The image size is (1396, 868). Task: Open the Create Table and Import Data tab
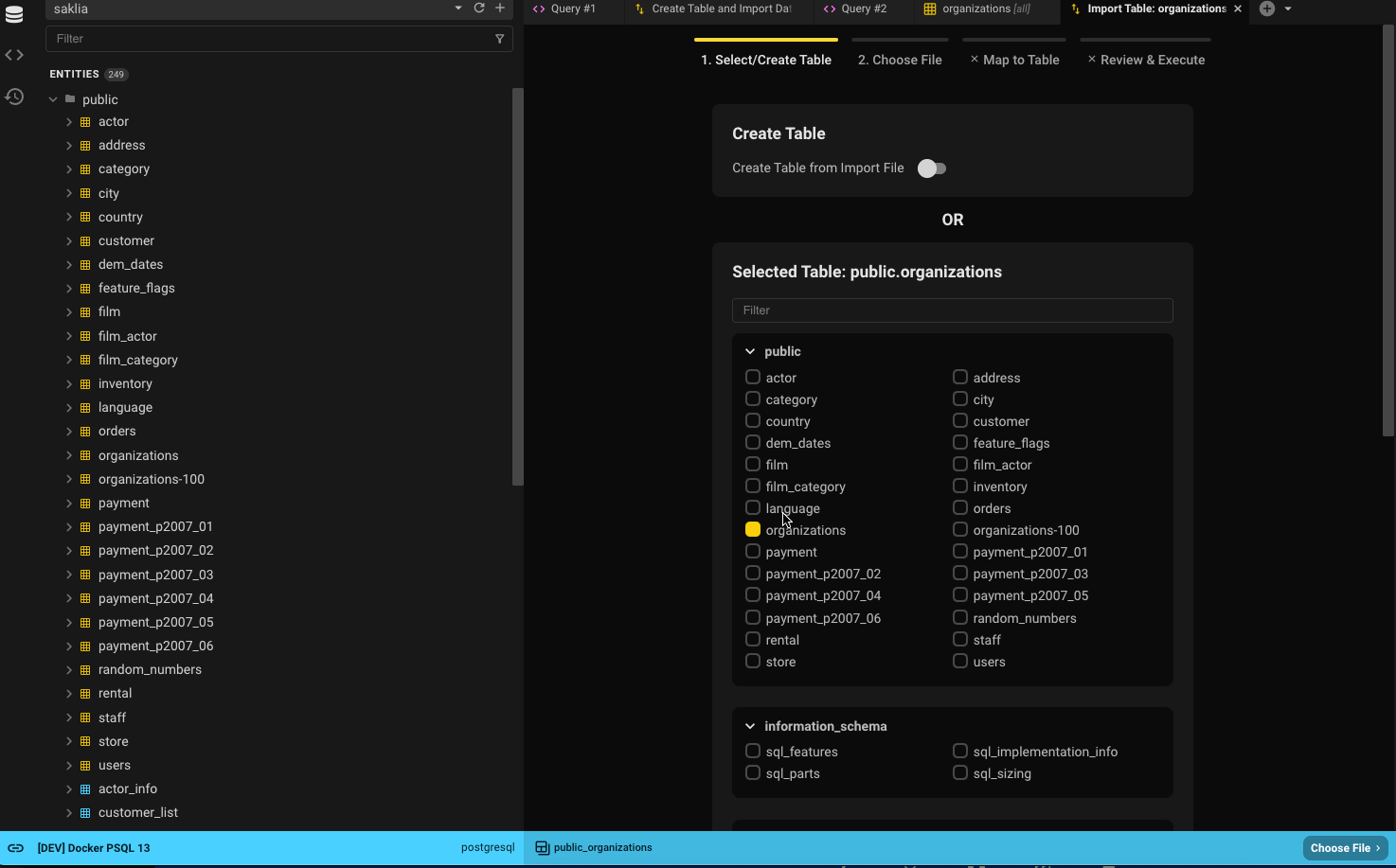pos(712,9)
